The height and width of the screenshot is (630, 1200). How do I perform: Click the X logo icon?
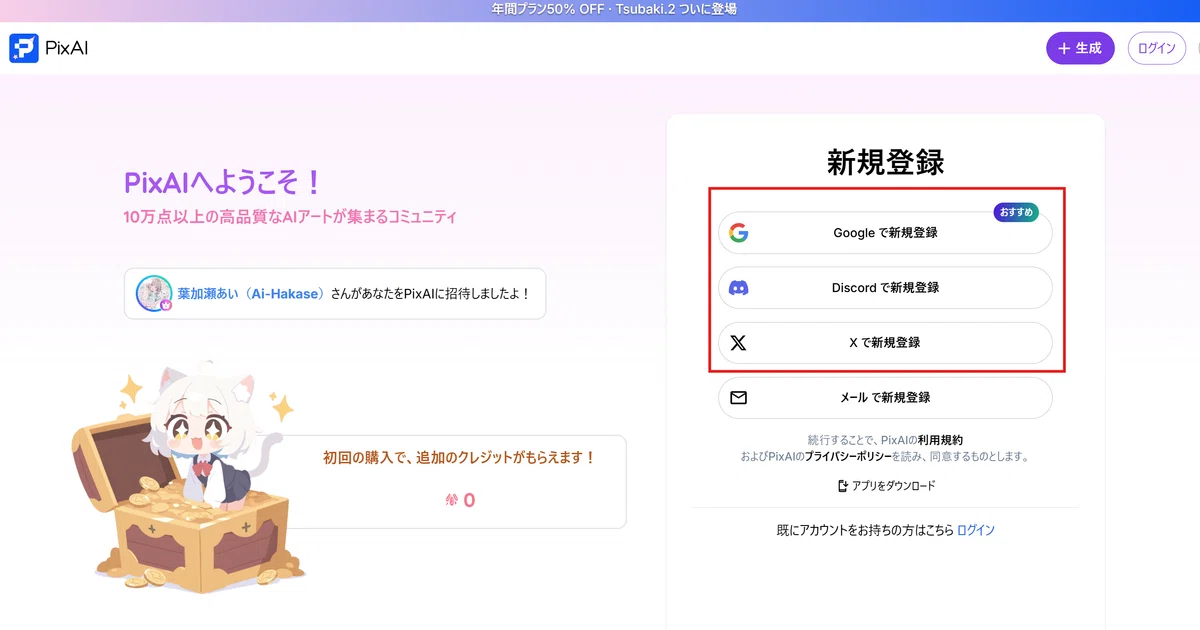[x=738, y=343]
